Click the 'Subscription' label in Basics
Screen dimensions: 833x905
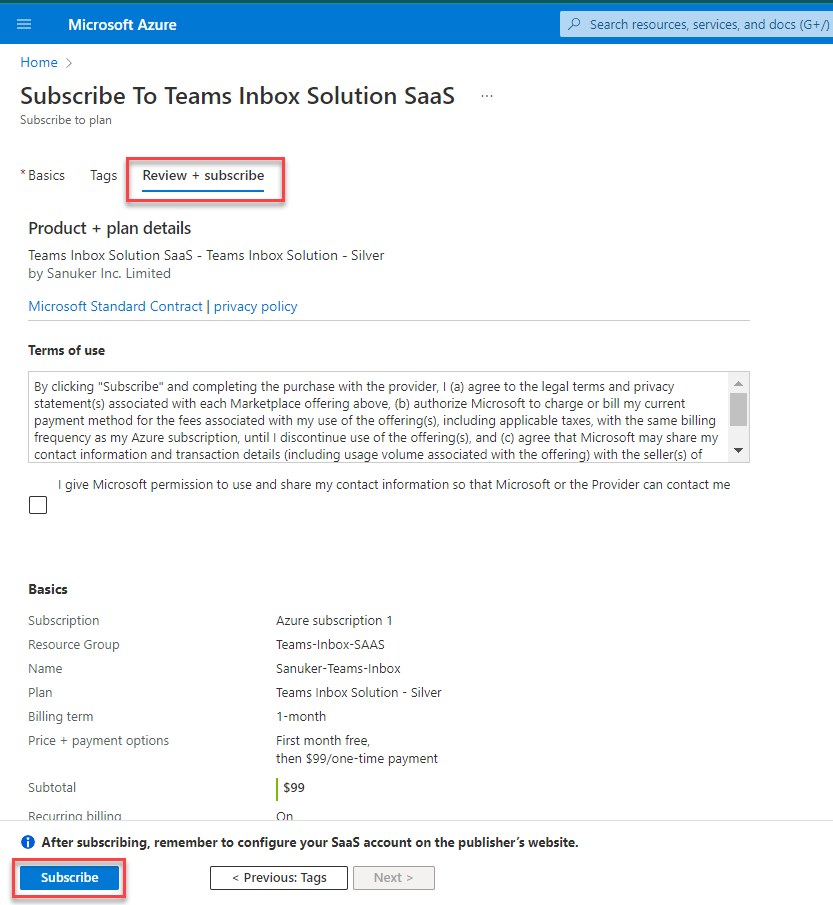pos(63,620)
